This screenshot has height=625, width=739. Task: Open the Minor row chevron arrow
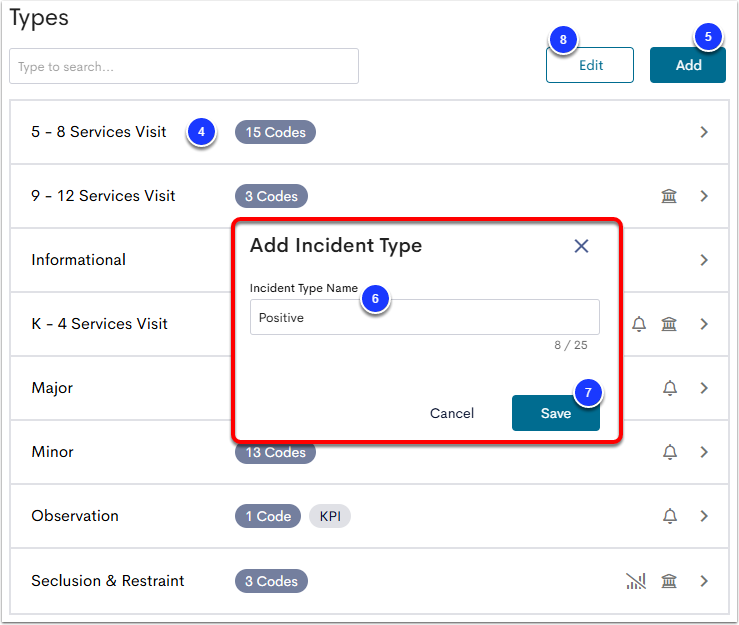pos(704,452)
